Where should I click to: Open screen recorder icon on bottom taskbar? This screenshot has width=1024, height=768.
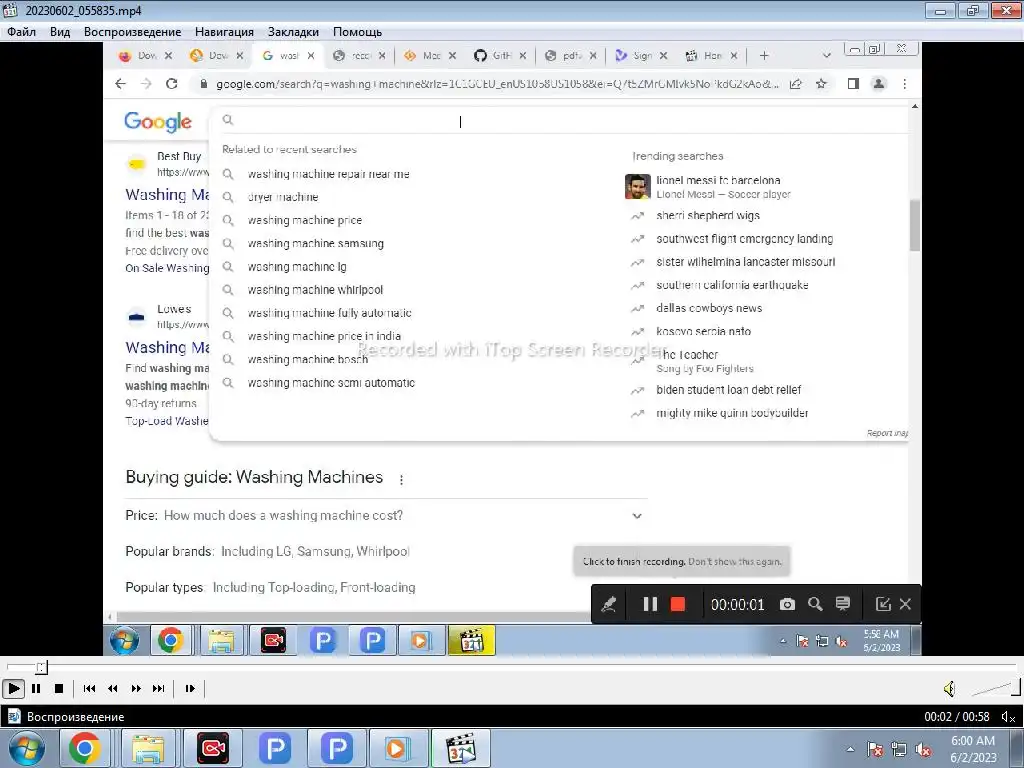click(x=213, y=748)
